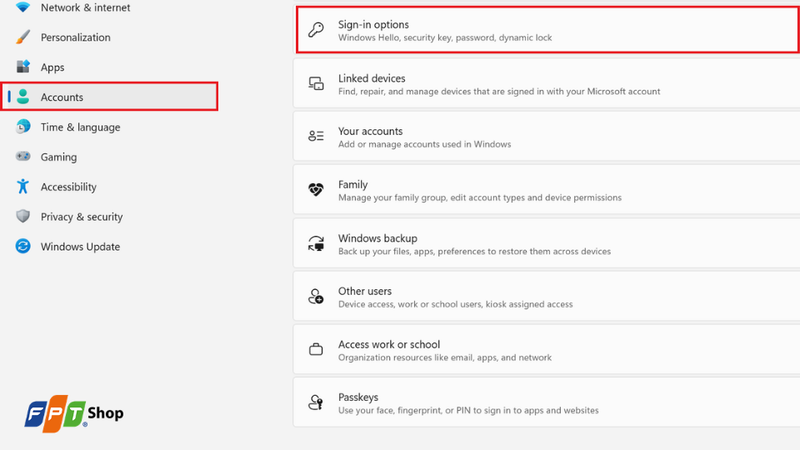The height and width of the screenshot is (450, 800).
Task: Click the briefcase icon for Access work or school
Action: 316,349
